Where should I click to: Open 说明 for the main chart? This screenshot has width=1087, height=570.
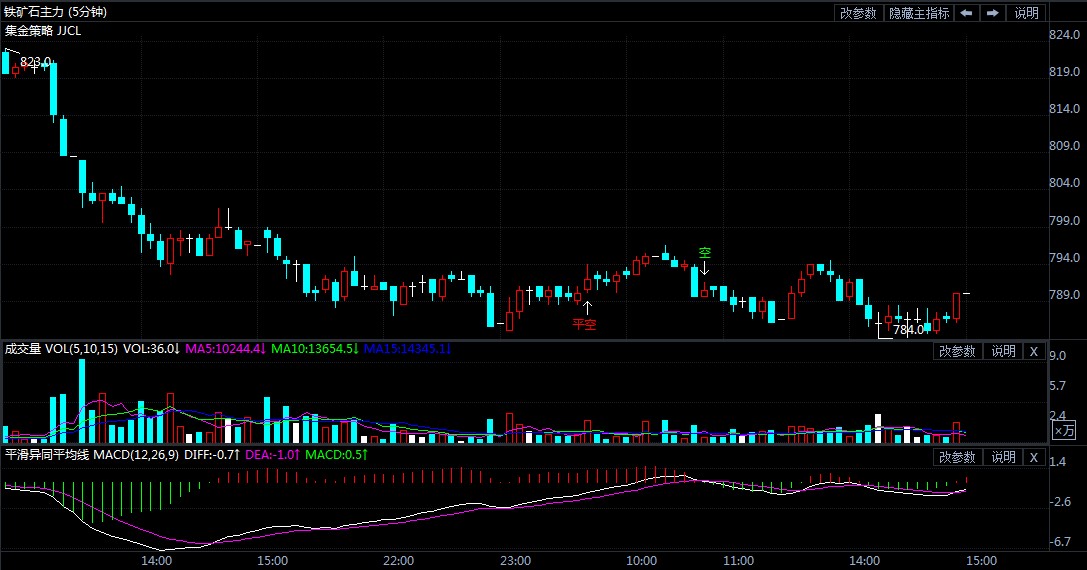pyautogui.click(x=1026, y=12)
